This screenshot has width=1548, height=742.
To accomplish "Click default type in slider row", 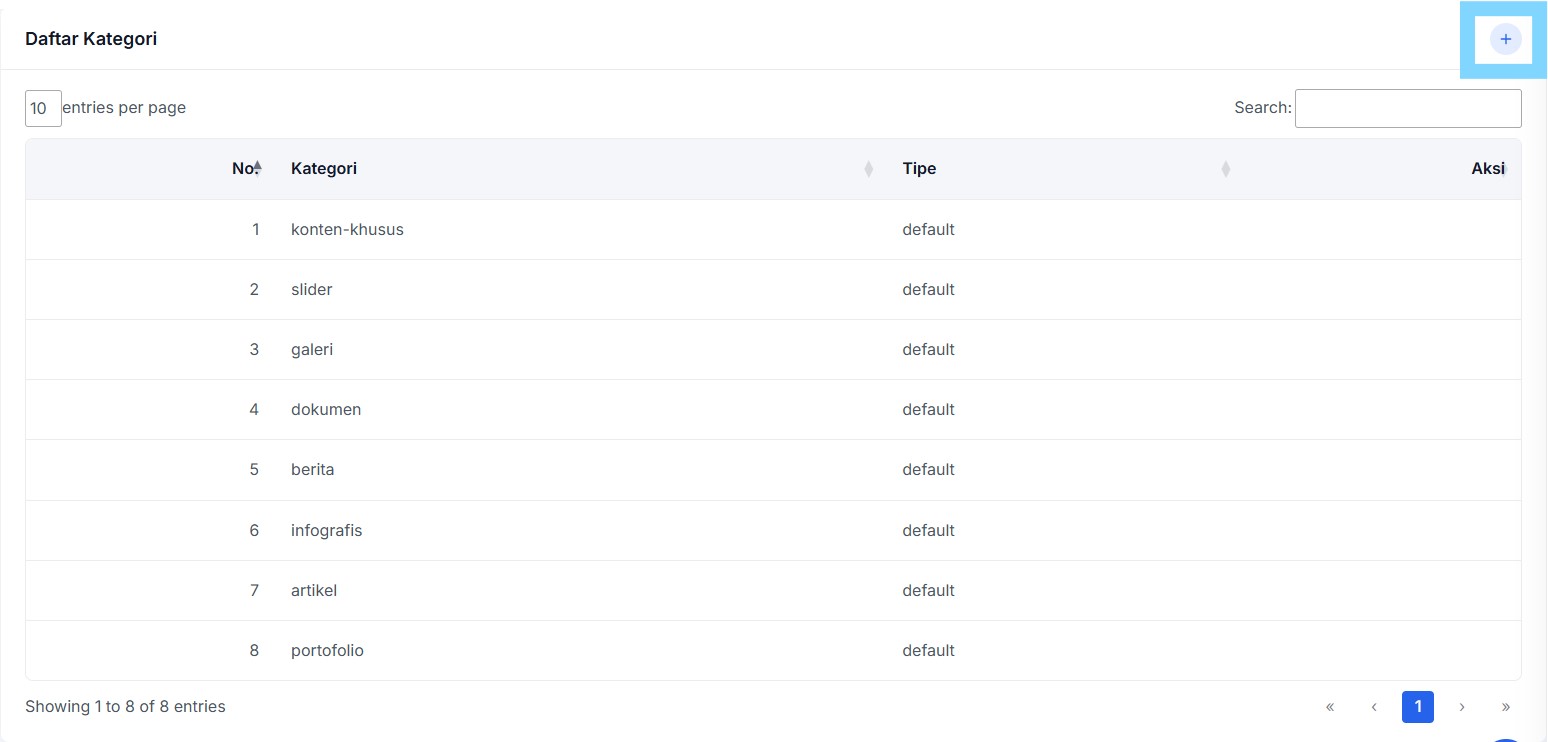I will [x=928, y=289].
